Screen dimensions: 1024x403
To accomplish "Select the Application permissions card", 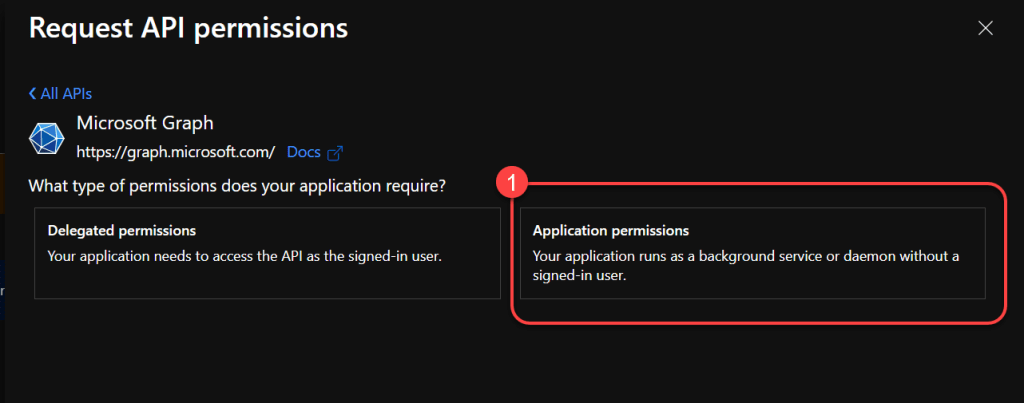I will pos(752,253).
